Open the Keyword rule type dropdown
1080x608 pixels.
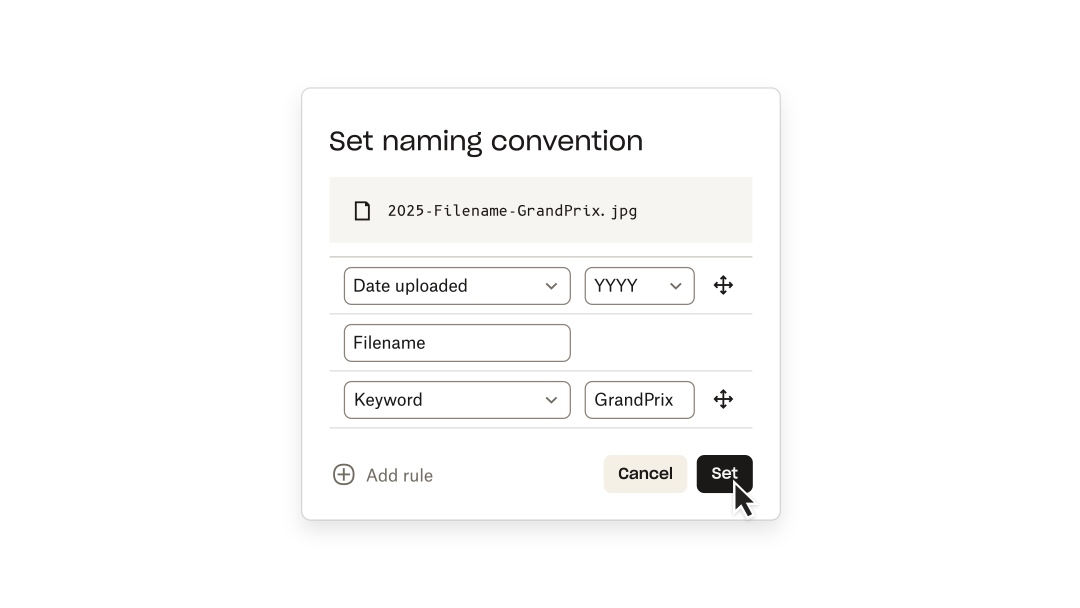(456, 400)
